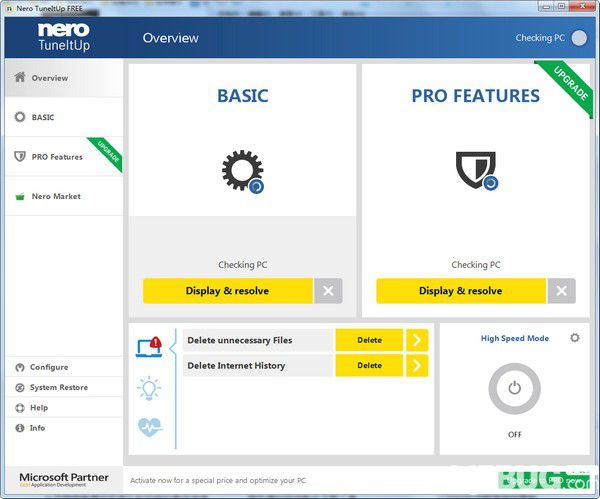Cancel the PRO FEATURES check with X button
Screen dimensions: 600x499
pos(562,291)
